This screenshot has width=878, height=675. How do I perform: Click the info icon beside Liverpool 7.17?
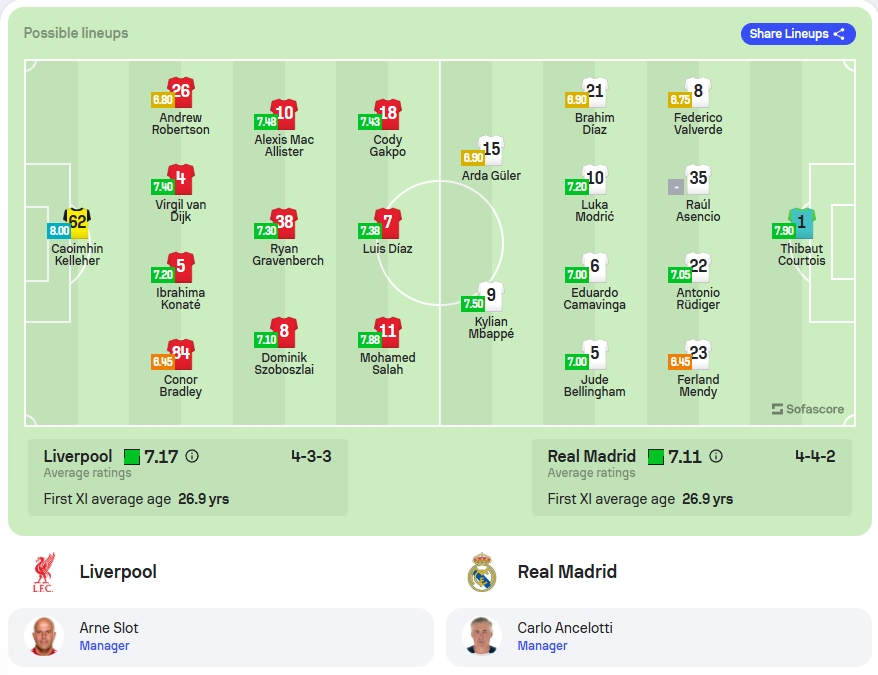(192, 457)
